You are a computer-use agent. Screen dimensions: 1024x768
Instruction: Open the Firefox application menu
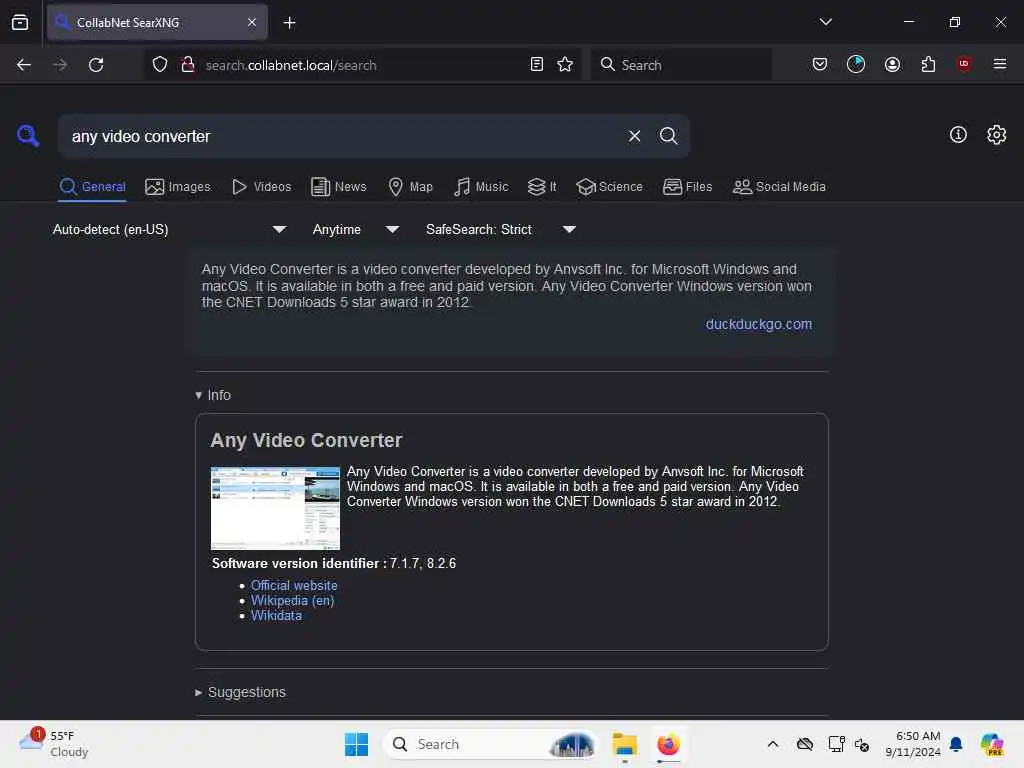click(x=999, y=64)
